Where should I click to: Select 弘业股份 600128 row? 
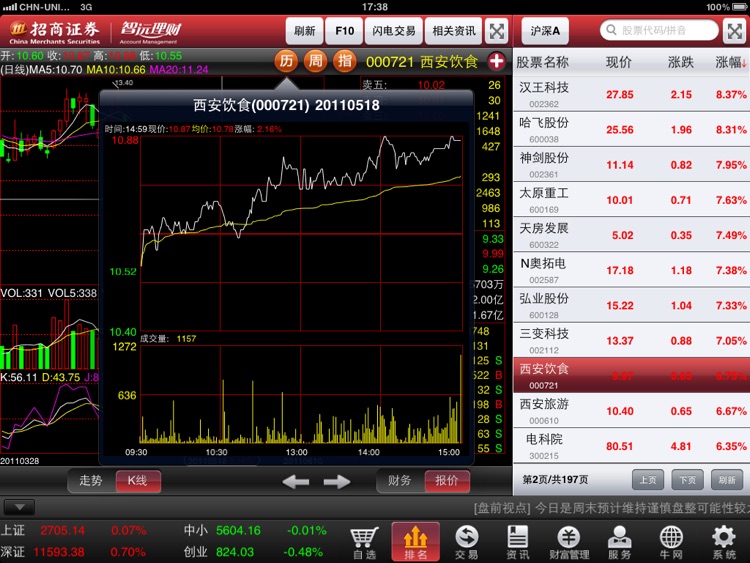[x=631, y=305]
